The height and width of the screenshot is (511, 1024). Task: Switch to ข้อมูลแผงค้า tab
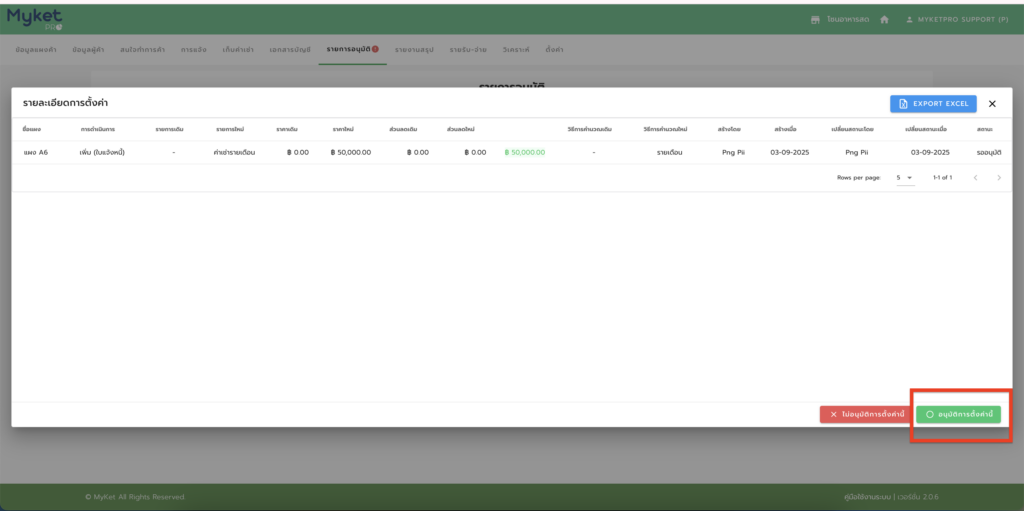pyautogui.click(x=36, y=50)
